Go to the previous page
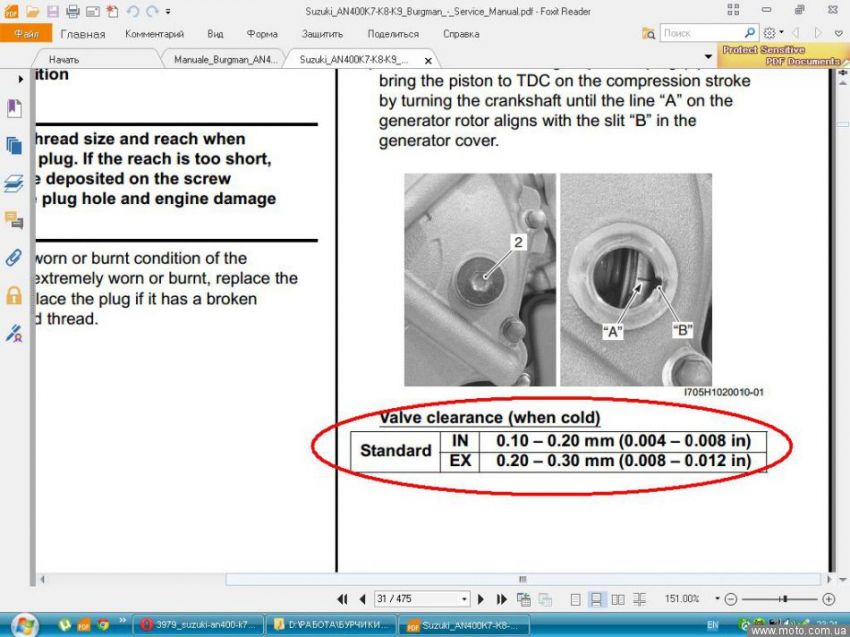This screenshot has width=850, height=637. 363,599
